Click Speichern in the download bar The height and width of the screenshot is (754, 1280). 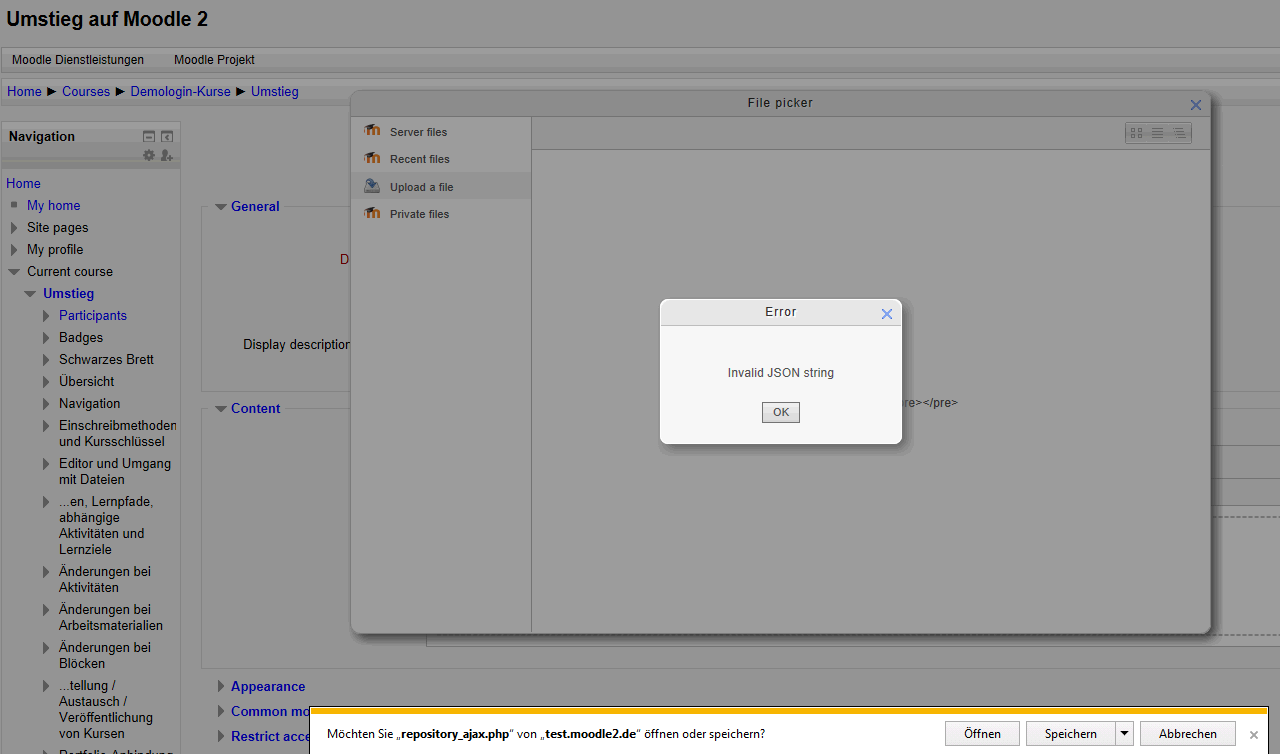click(x=1070, y=733)
